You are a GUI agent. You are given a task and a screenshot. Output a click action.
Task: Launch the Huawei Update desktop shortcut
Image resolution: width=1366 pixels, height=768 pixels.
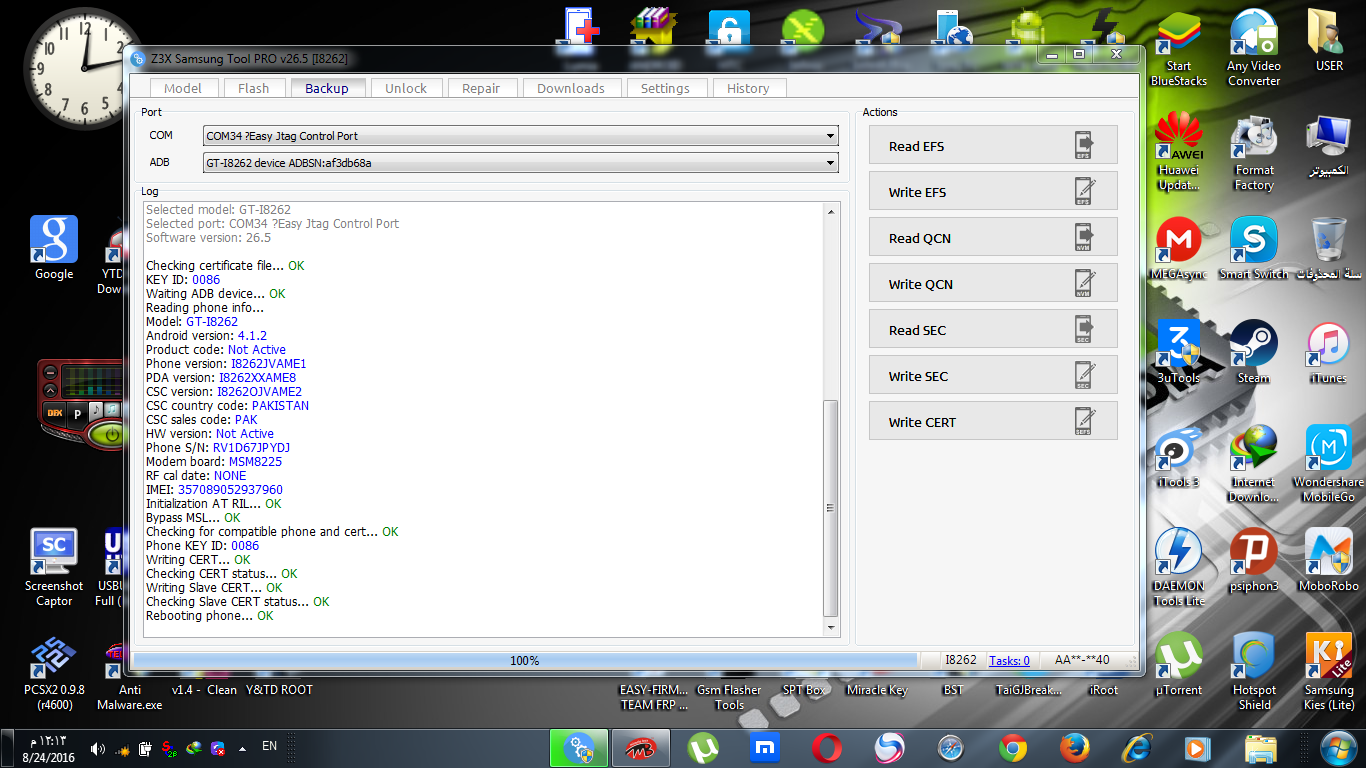tap(1178, 152)
